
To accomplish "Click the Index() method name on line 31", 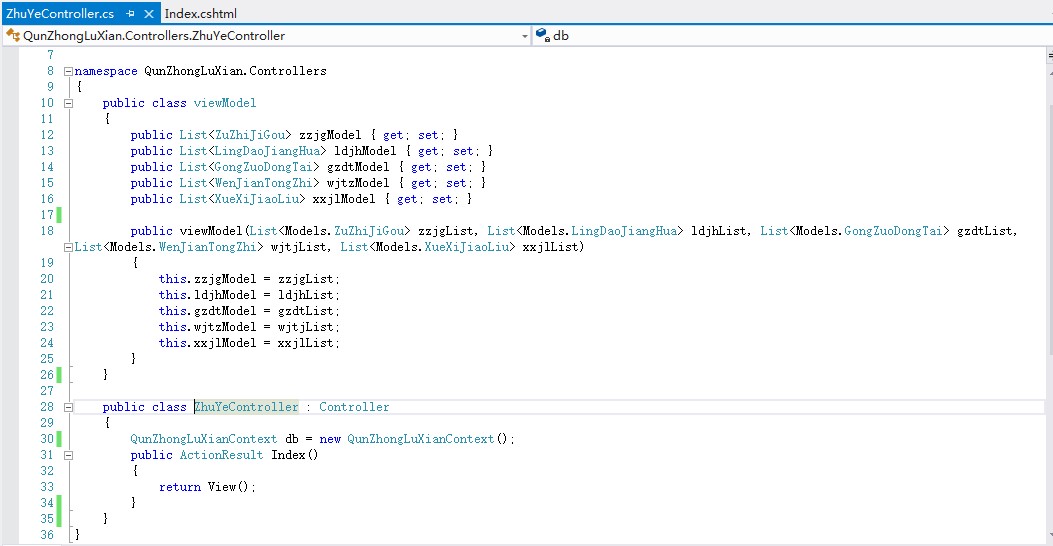I will click(x=295, y=455).
